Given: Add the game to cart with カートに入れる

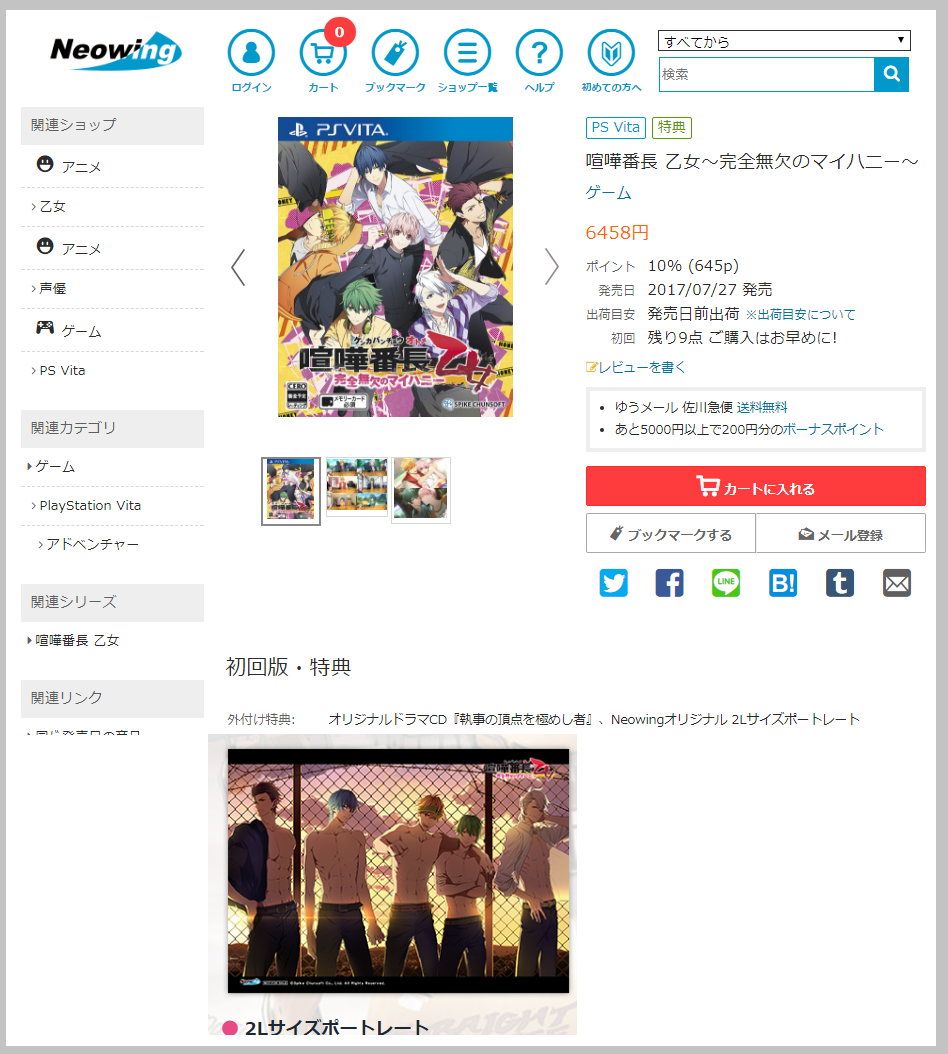Looking at the screenshot, I should [x=756, y=486].
